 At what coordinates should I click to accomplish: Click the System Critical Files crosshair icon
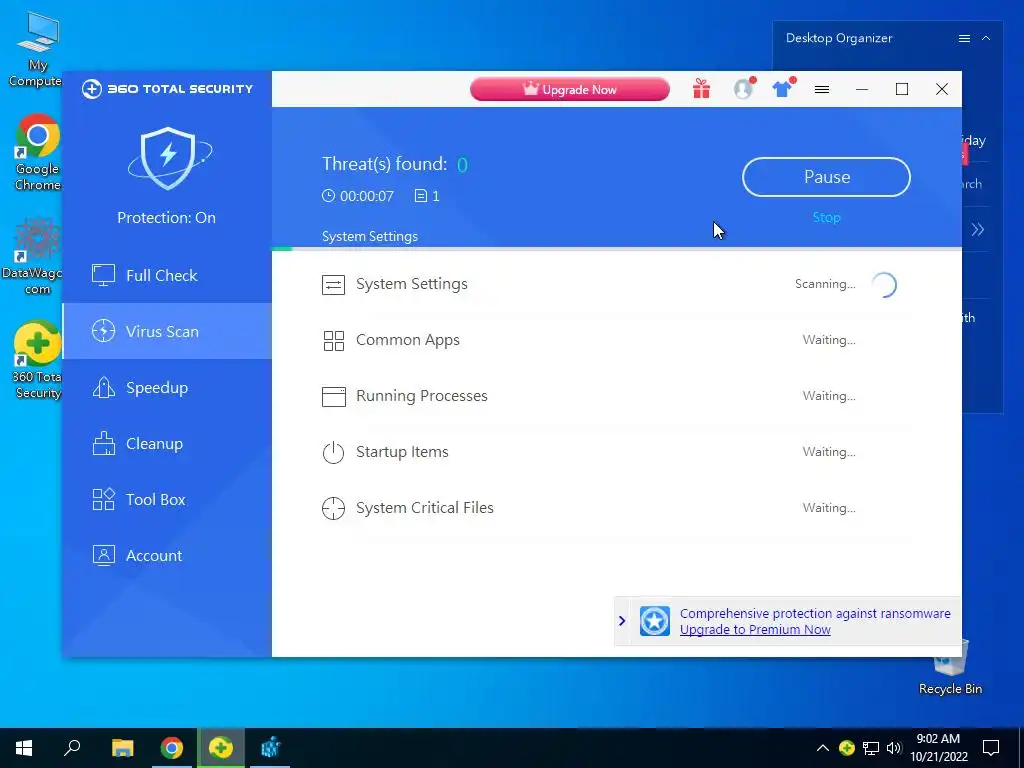333,508
